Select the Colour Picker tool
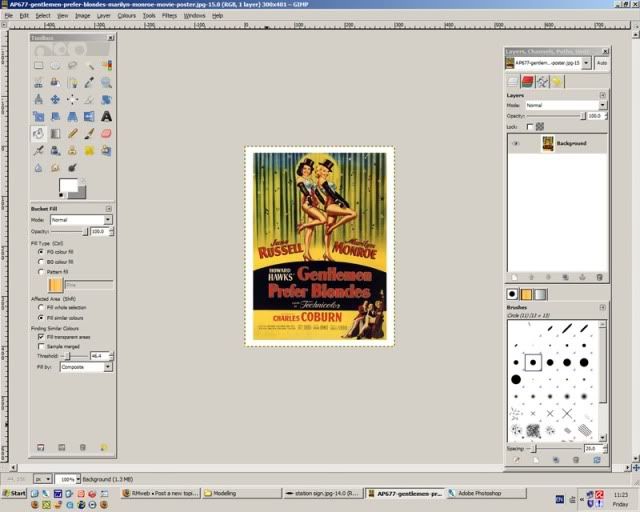The image size is (640, 512). coord(89,82)
